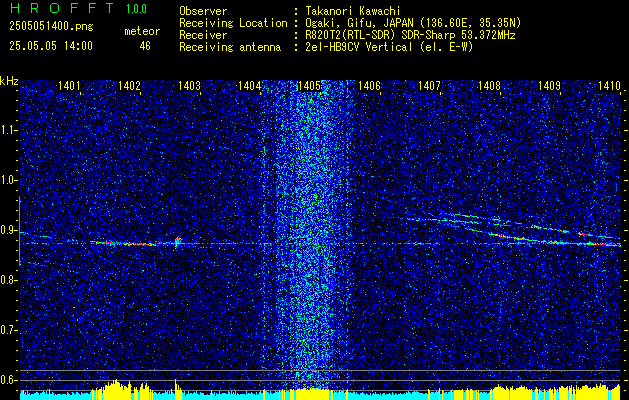This screenshot has width=629, height=400.
Task: Click the meteor count 46
Action: (x=145, y=46)
